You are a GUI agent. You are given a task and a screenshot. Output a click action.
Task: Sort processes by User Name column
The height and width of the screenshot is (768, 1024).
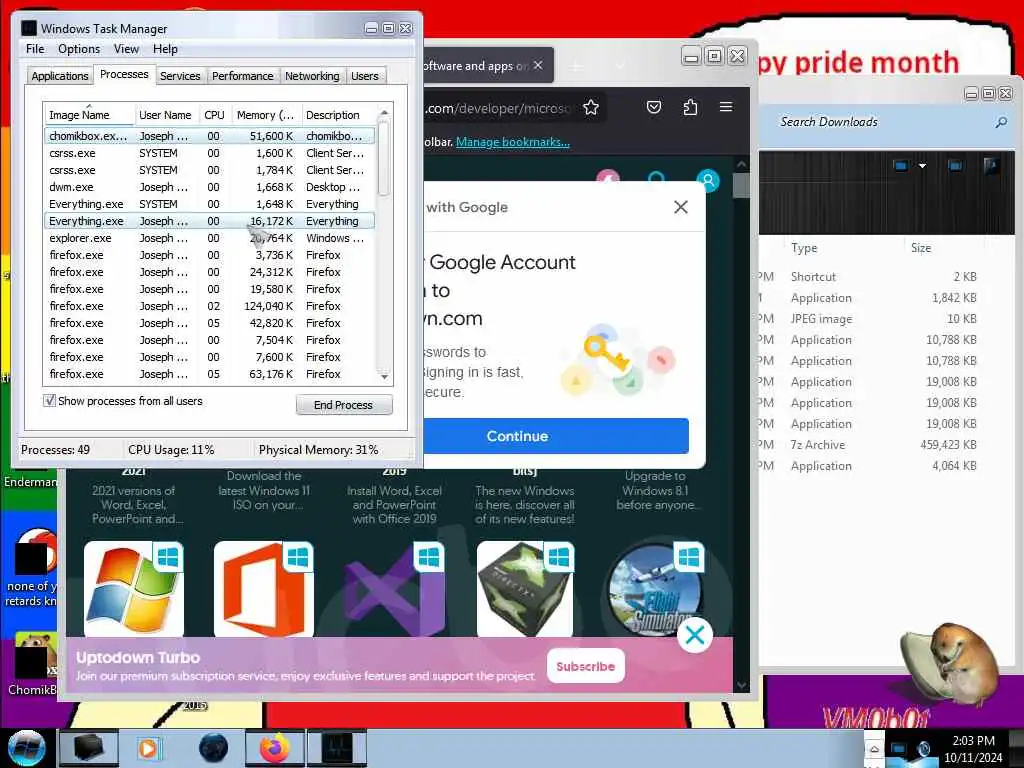coord(166,115)
